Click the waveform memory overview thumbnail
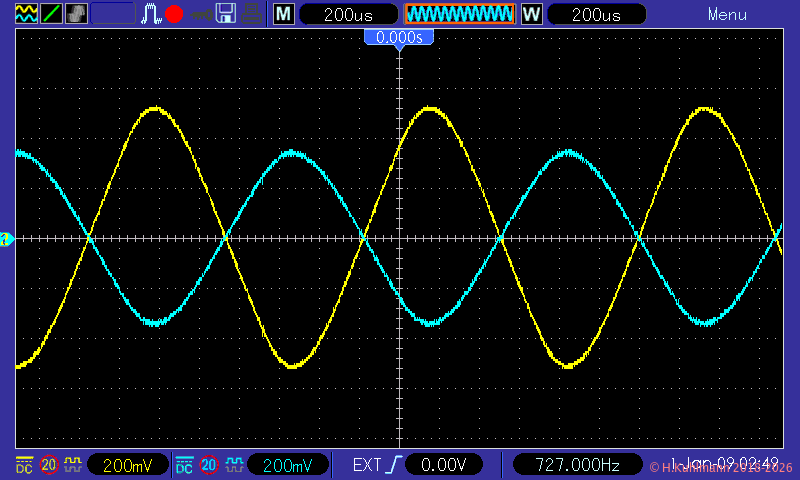800x480 pixels. coord(459,14)
